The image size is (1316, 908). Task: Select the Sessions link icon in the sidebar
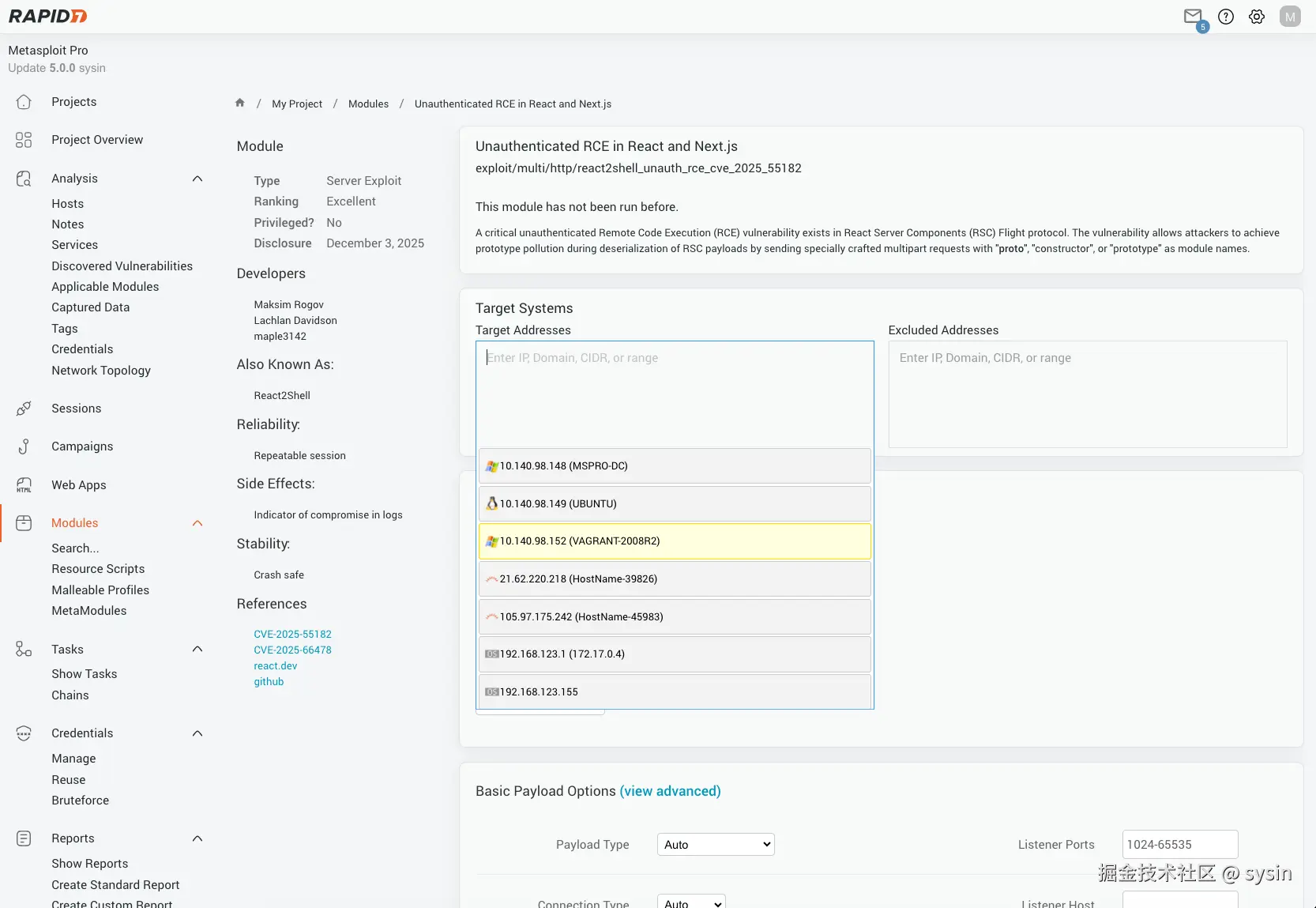coord(24,409)
